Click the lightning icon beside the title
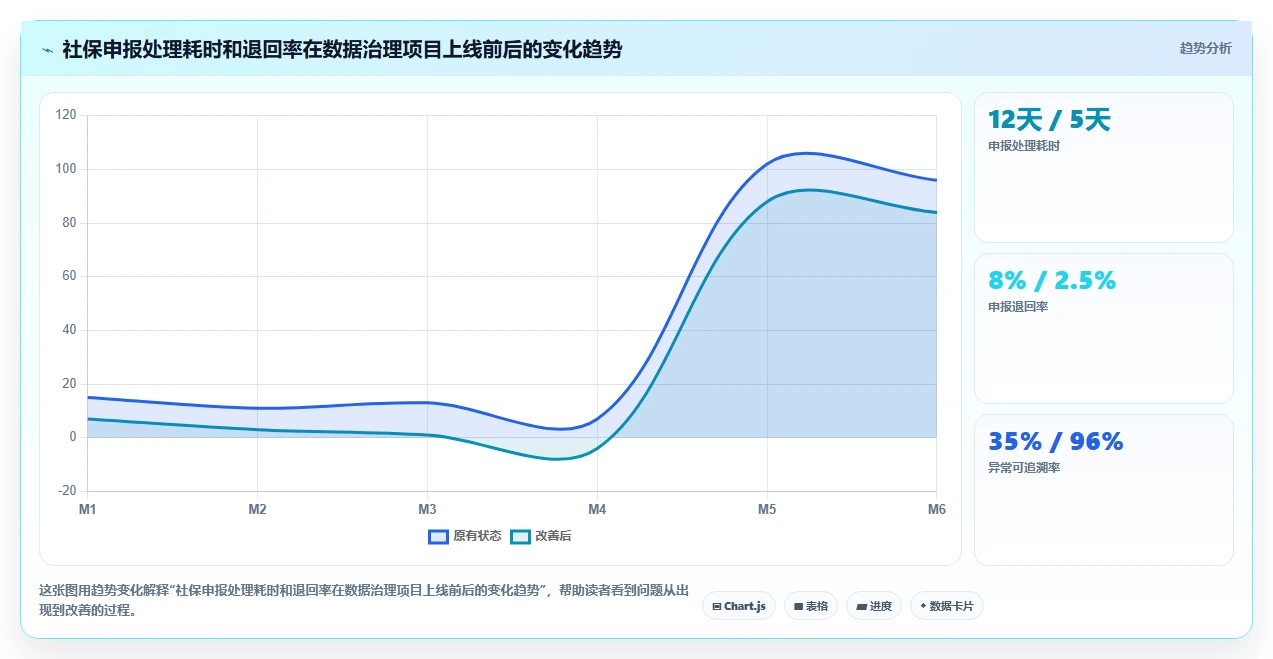The height and width of the screenshot is (659, 1273). coord(47,50)
